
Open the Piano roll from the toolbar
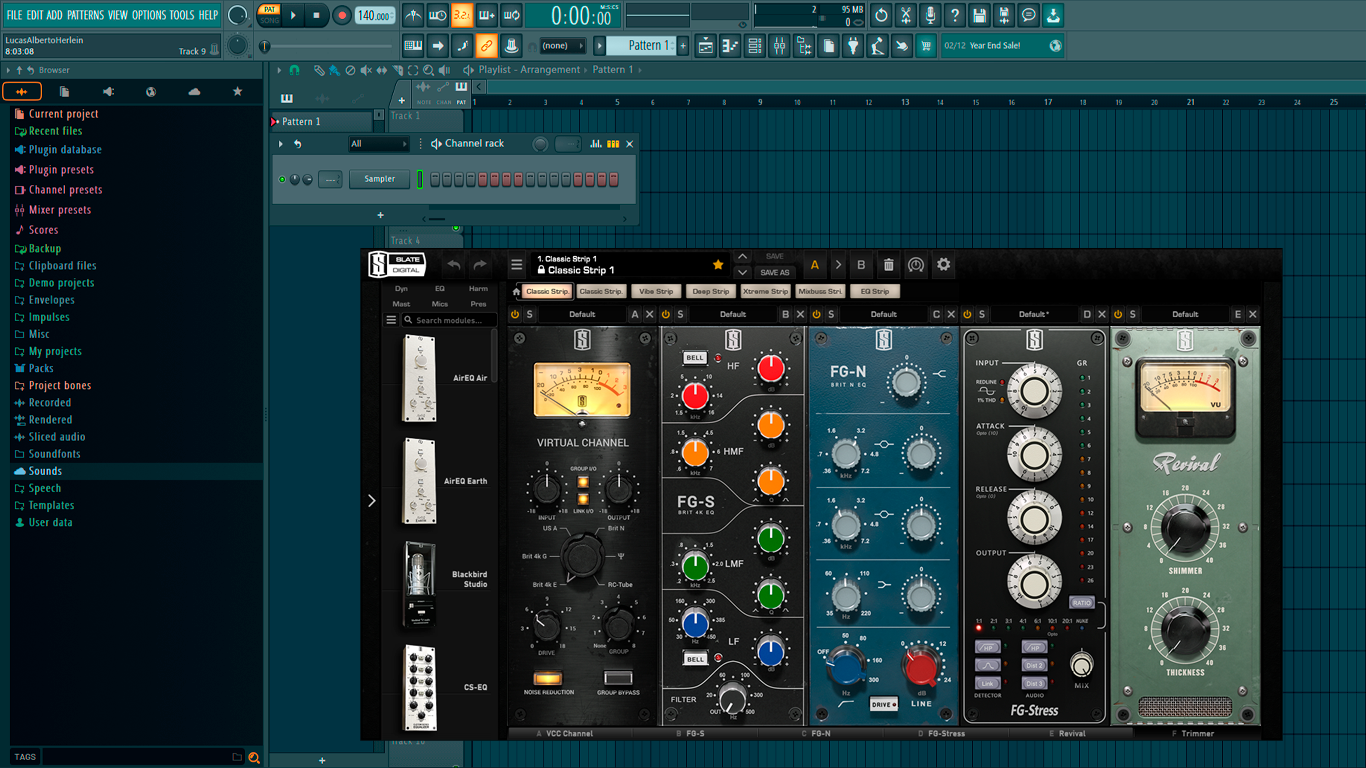(730, 46)
